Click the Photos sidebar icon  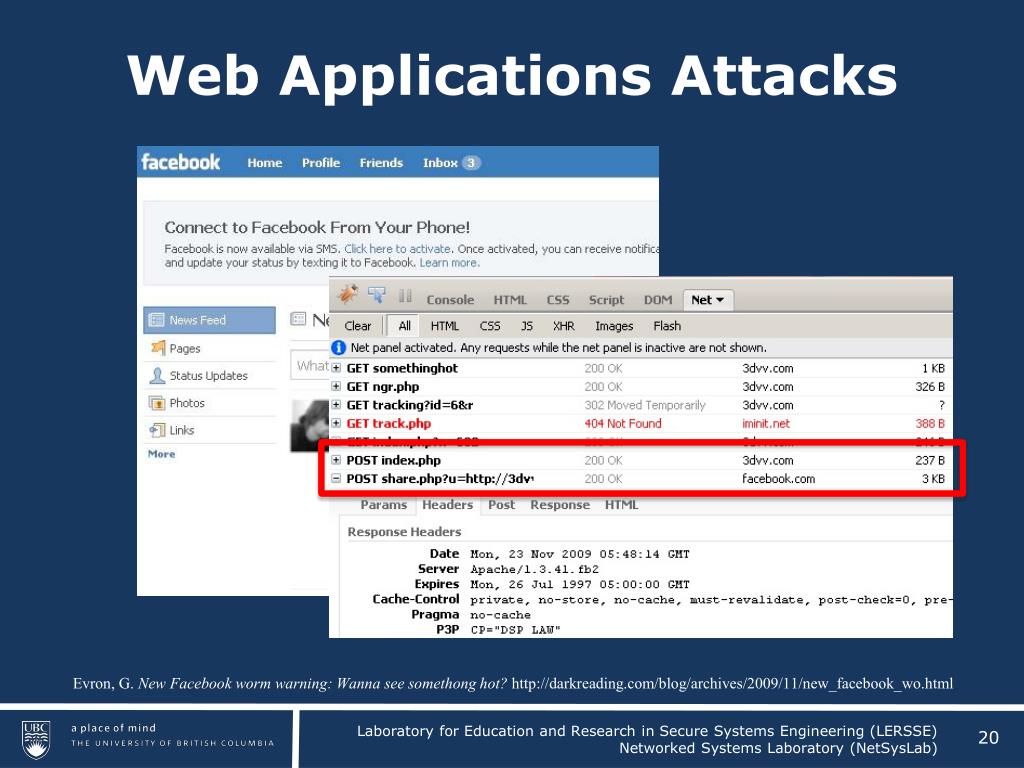click(x=157, y=403)
